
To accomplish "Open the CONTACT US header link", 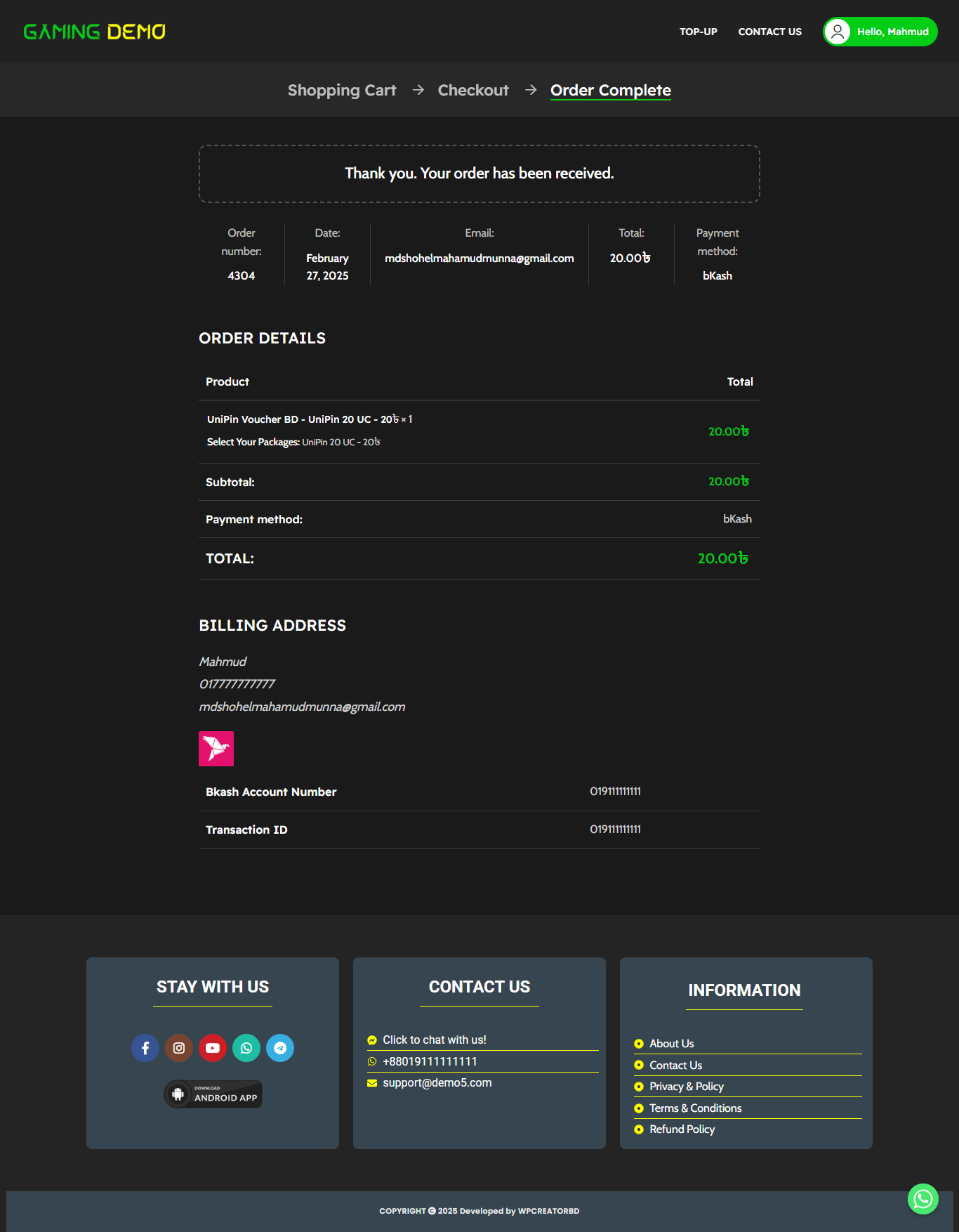I will 770,32.
